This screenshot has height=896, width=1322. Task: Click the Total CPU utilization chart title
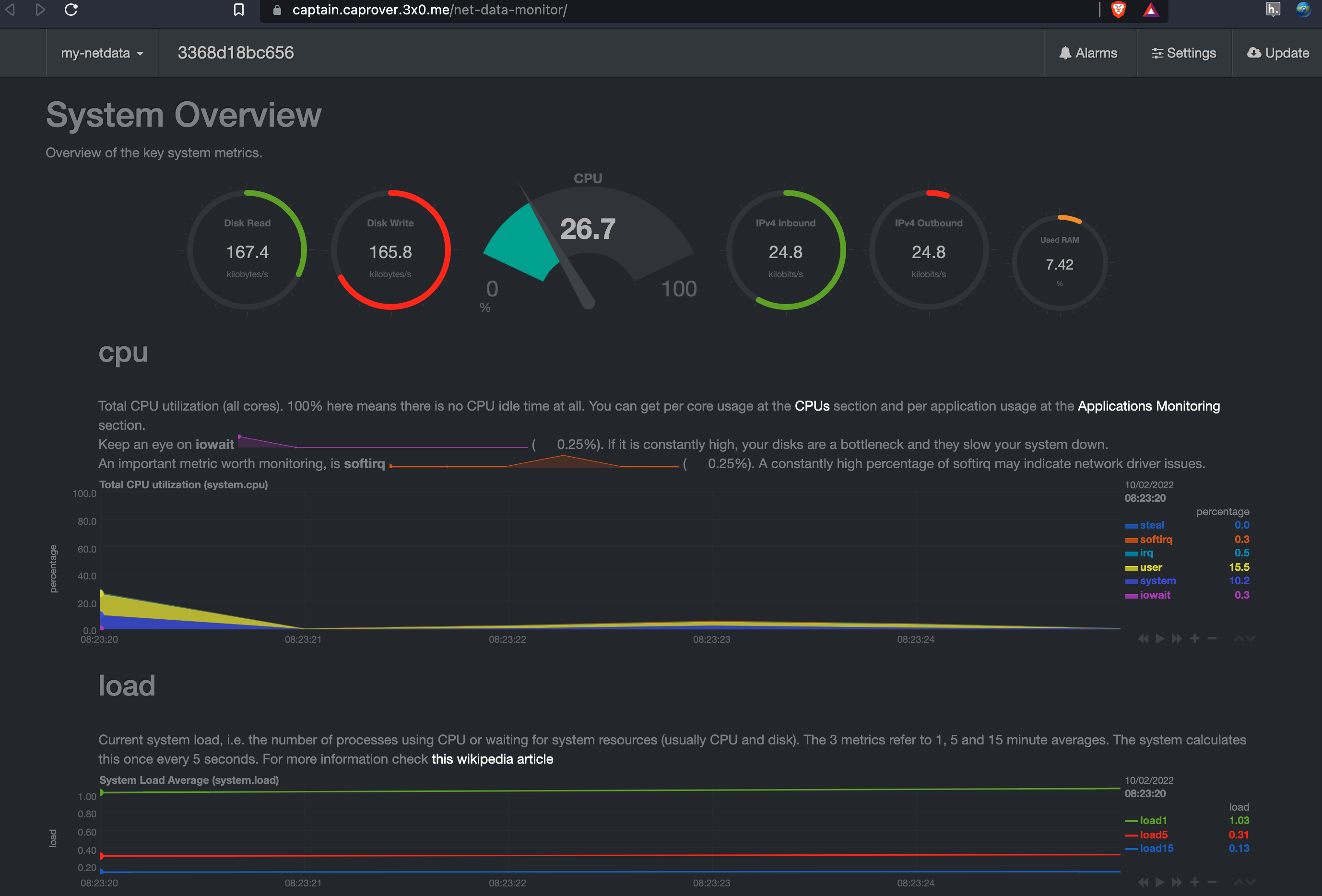[183, 484]
